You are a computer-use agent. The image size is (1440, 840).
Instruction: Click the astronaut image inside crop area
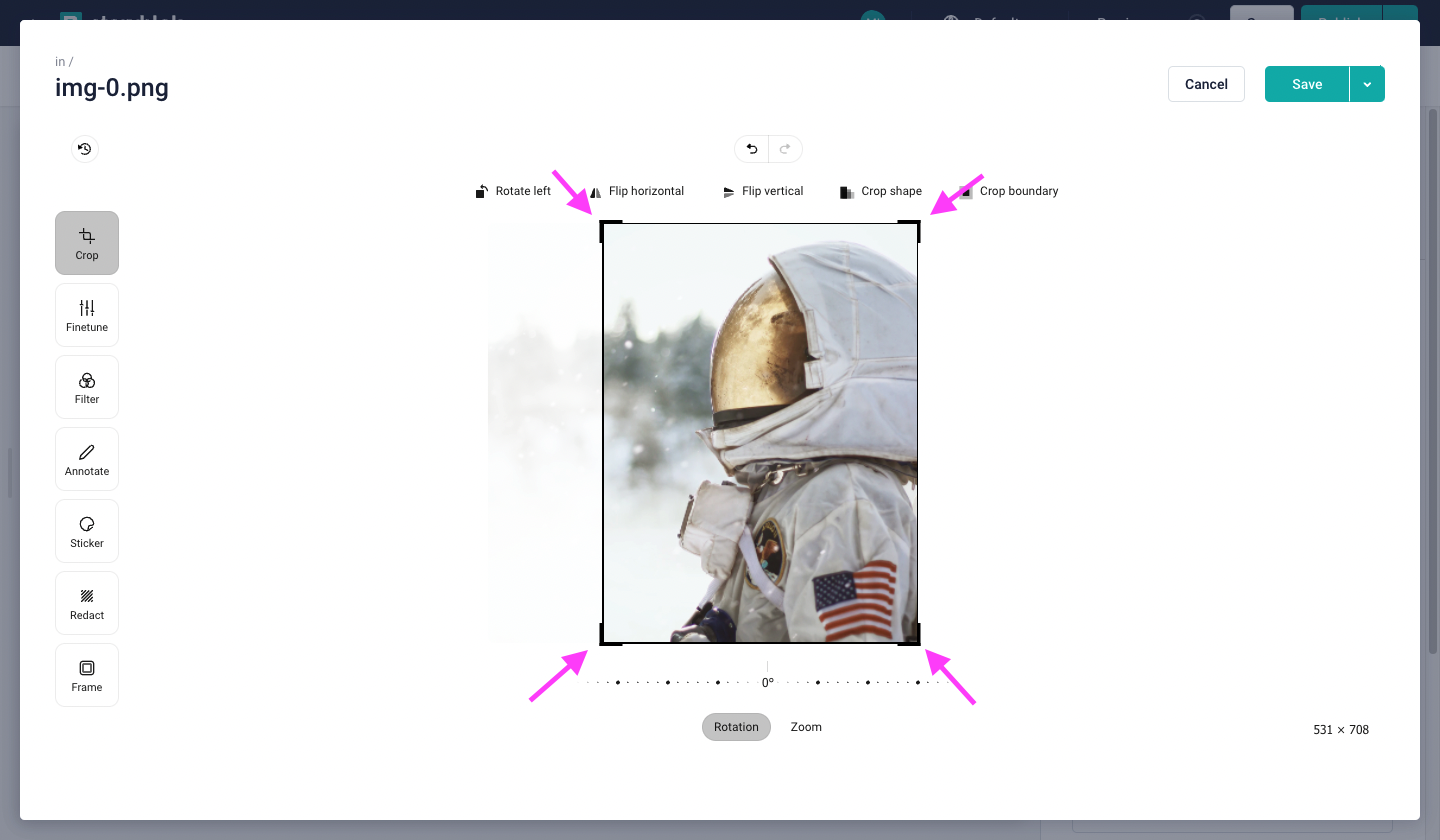pos(760,433)
